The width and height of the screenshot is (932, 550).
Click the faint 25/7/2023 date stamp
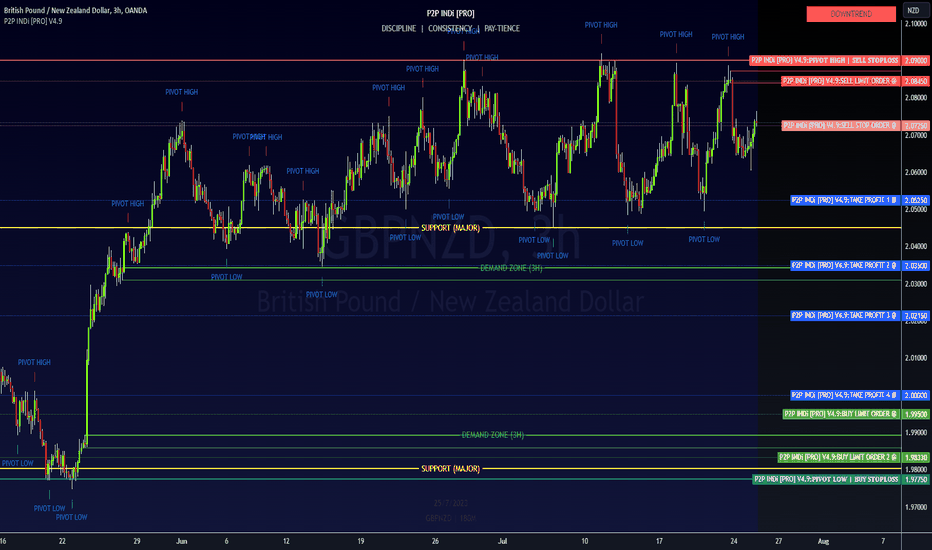pyautogui.click(x=451, y=503)
